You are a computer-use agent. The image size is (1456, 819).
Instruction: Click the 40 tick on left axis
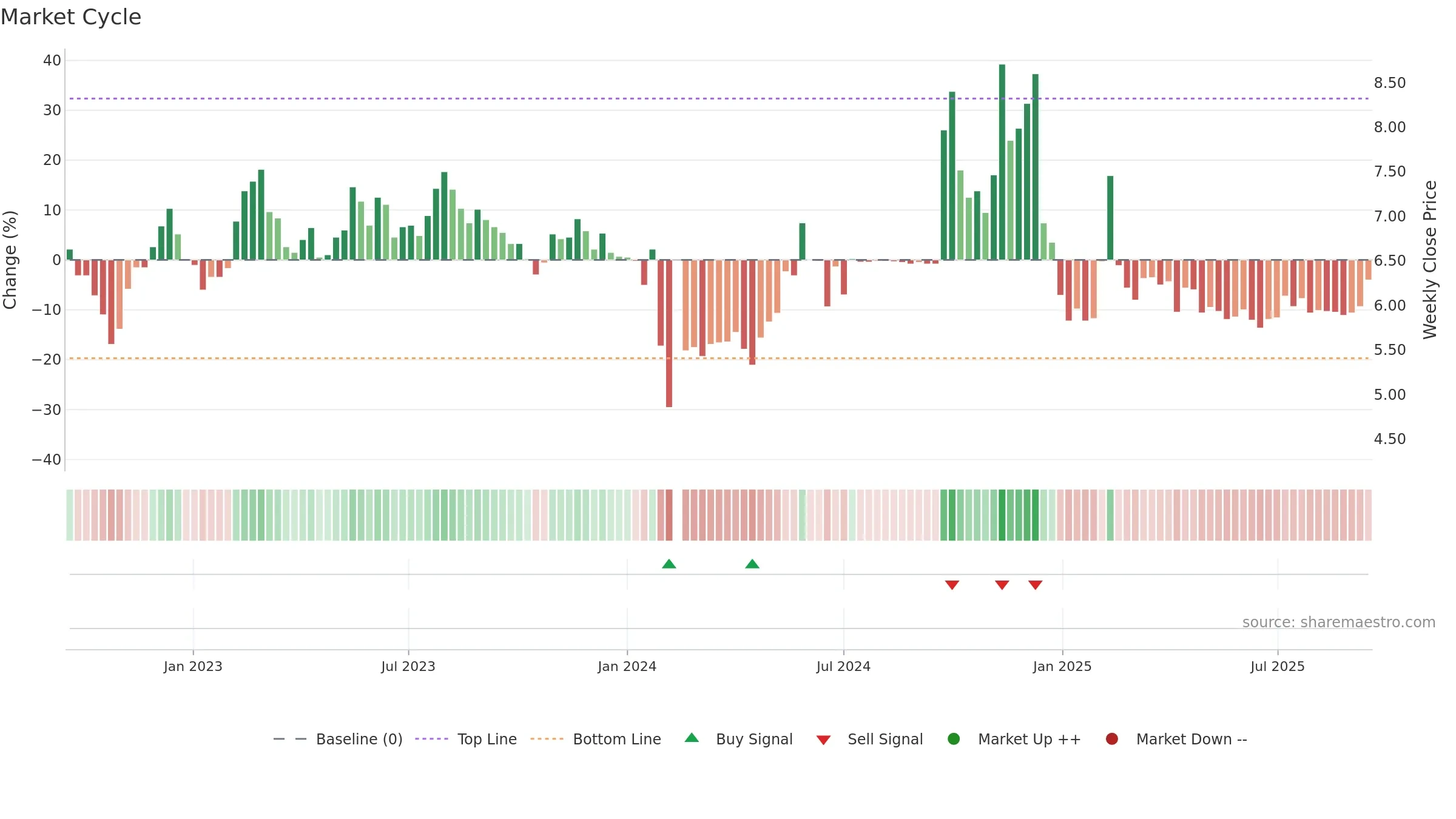52,61
